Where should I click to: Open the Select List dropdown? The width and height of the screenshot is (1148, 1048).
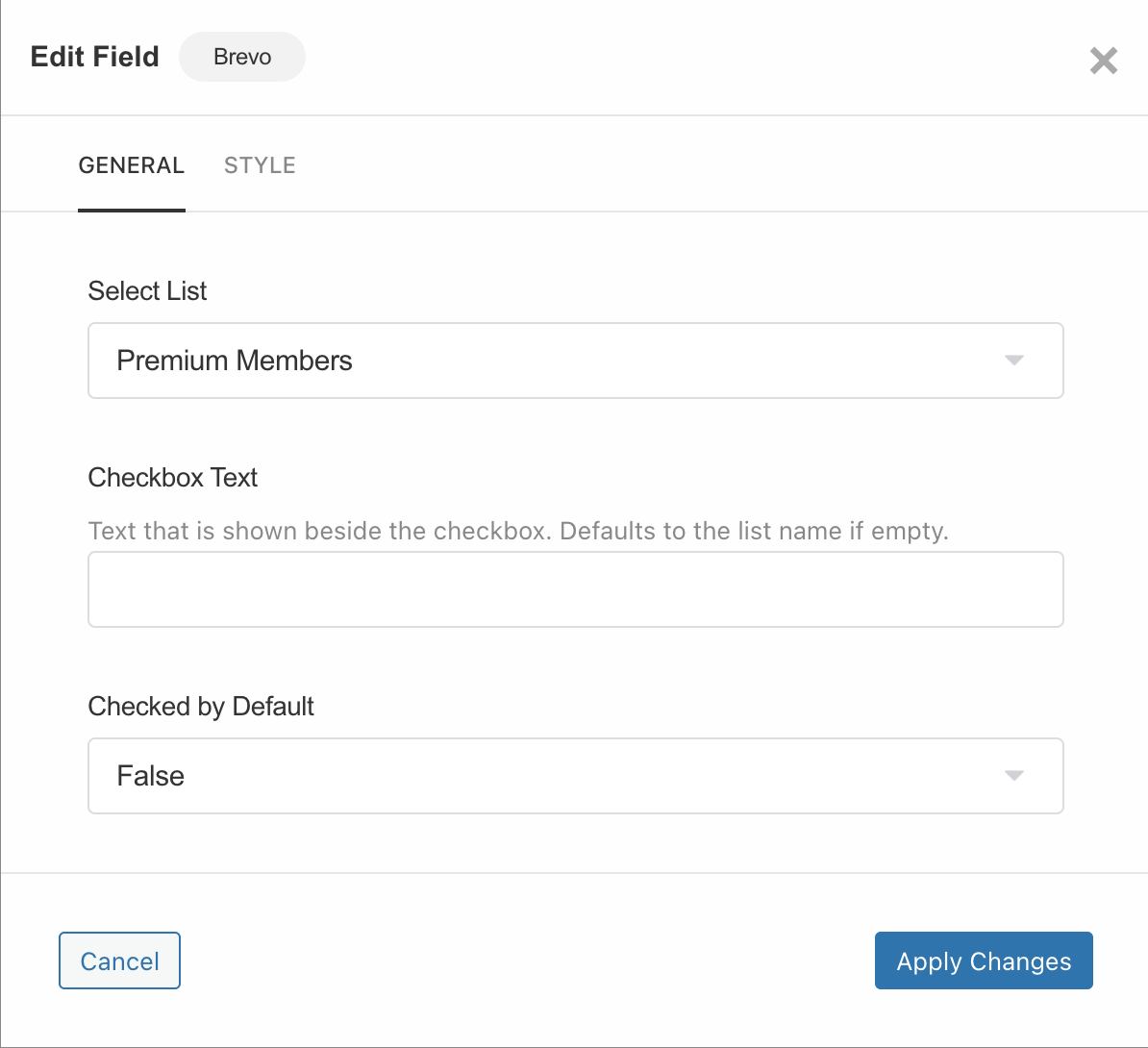pos(575,361)
